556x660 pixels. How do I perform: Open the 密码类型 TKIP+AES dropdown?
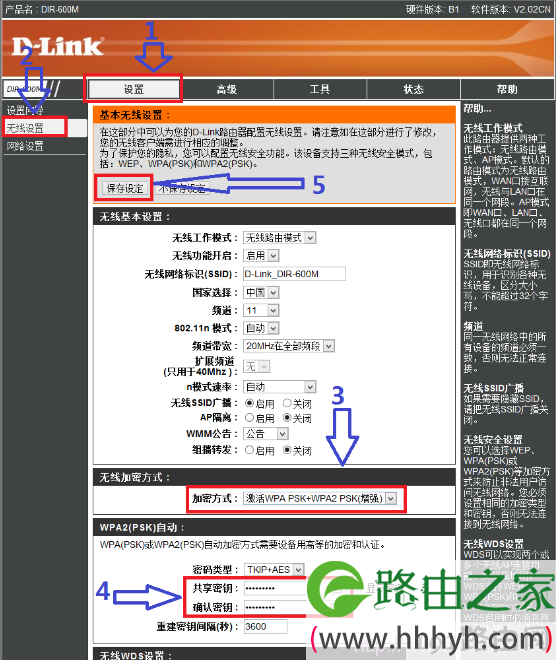(x=274, y=570)
